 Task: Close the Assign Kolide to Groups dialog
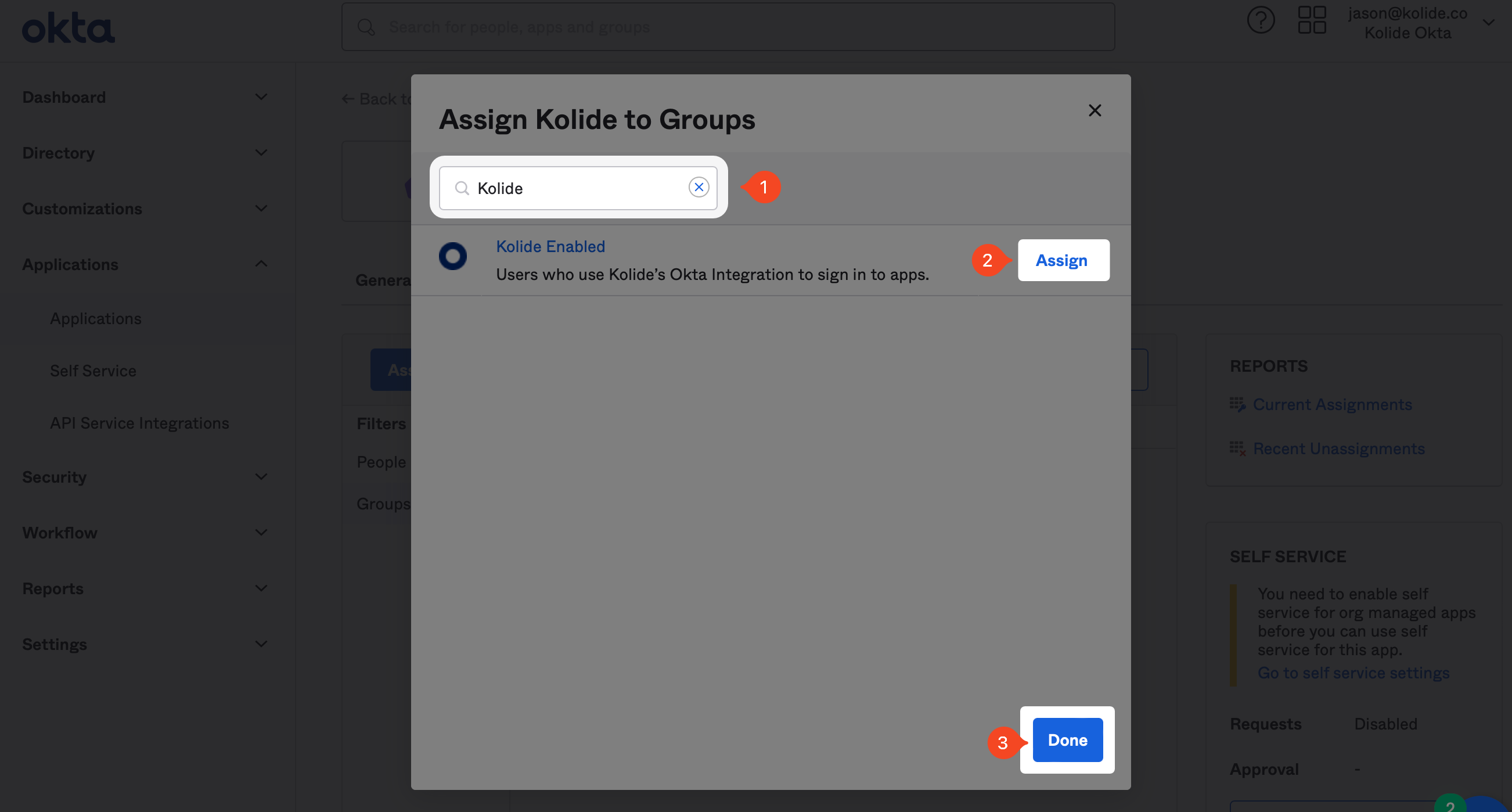tap(1094, 110)
